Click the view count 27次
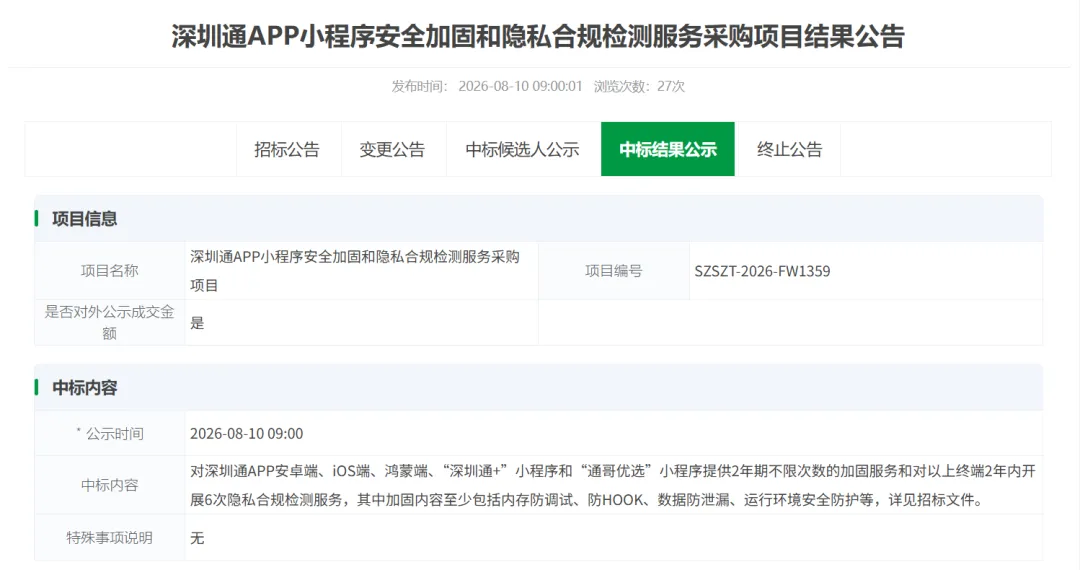1080x570 pixels. [671, 86]
